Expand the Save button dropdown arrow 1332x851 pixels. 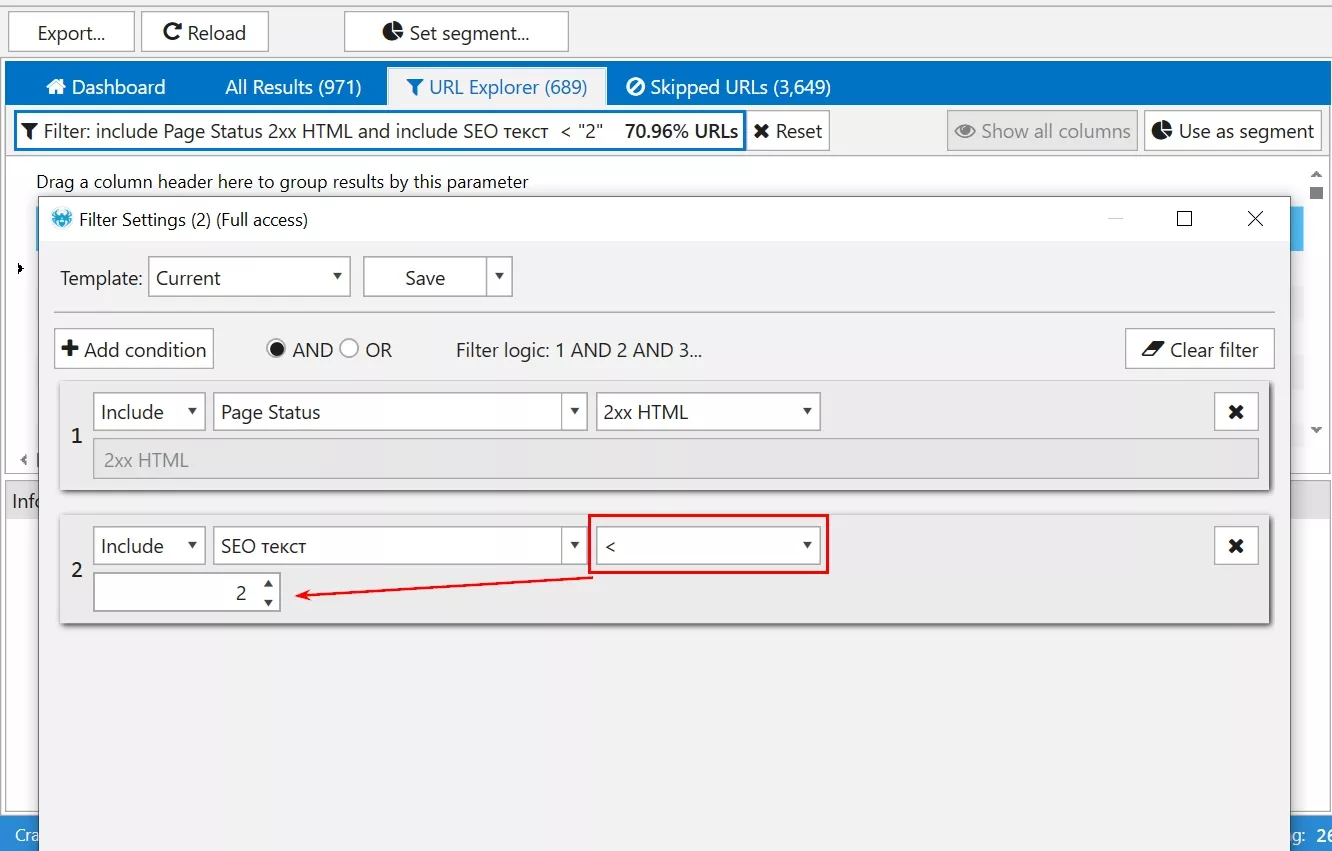pos(499,277)
